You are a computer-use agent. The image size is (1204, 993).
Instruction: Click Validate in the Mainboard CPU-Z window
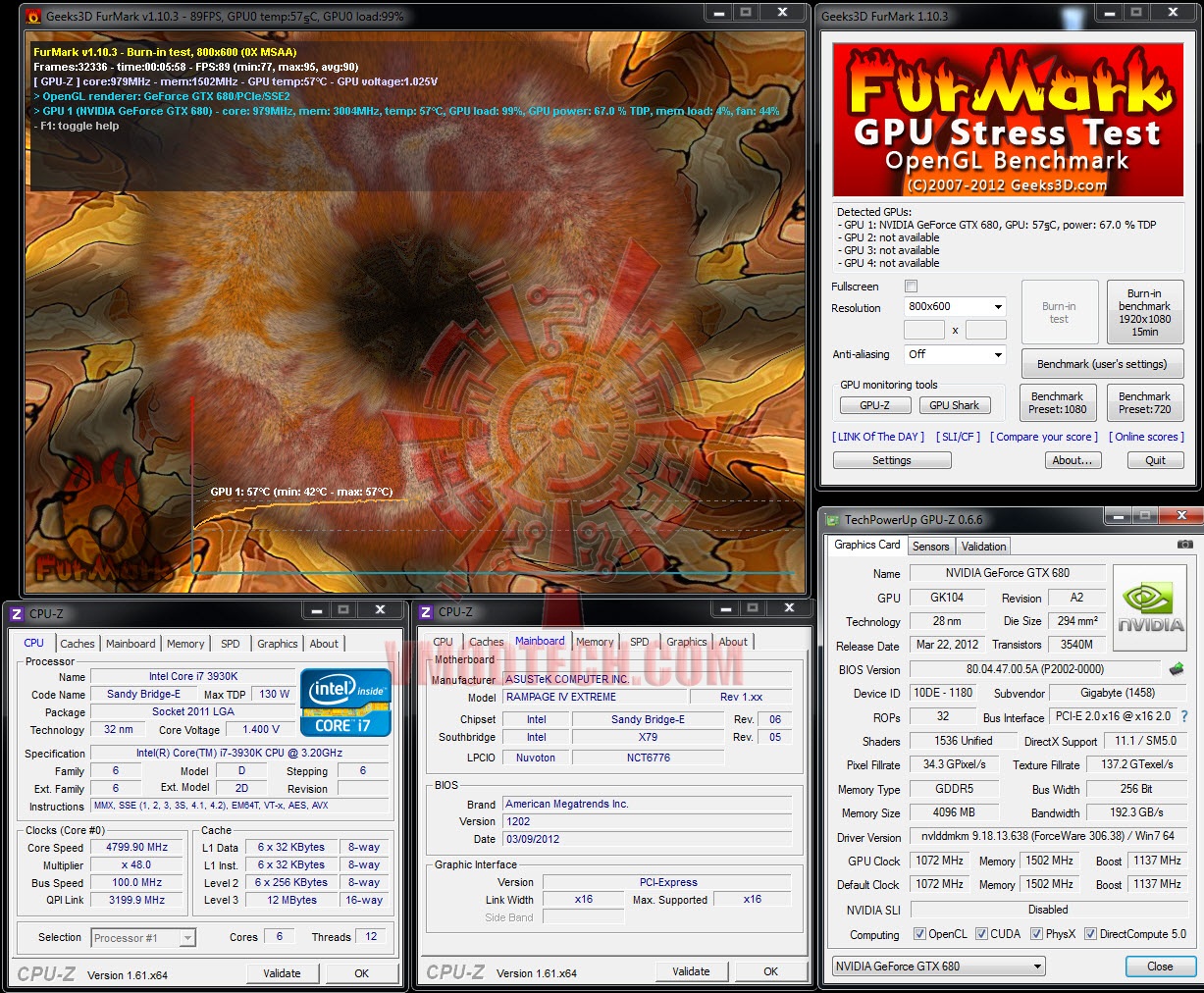[x=691, y=971]
